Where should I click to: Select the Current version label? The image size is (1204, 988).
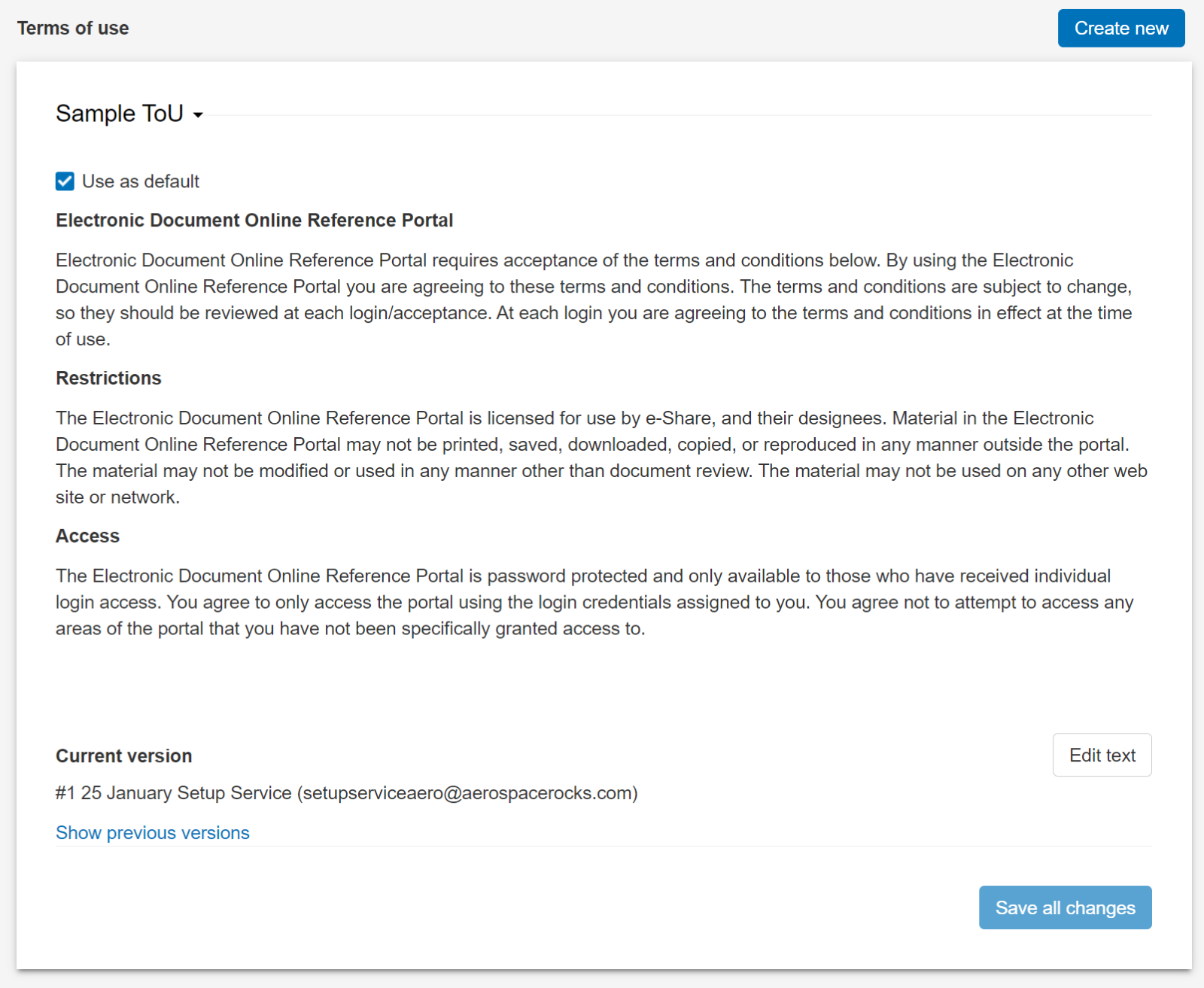coord(123,755)
